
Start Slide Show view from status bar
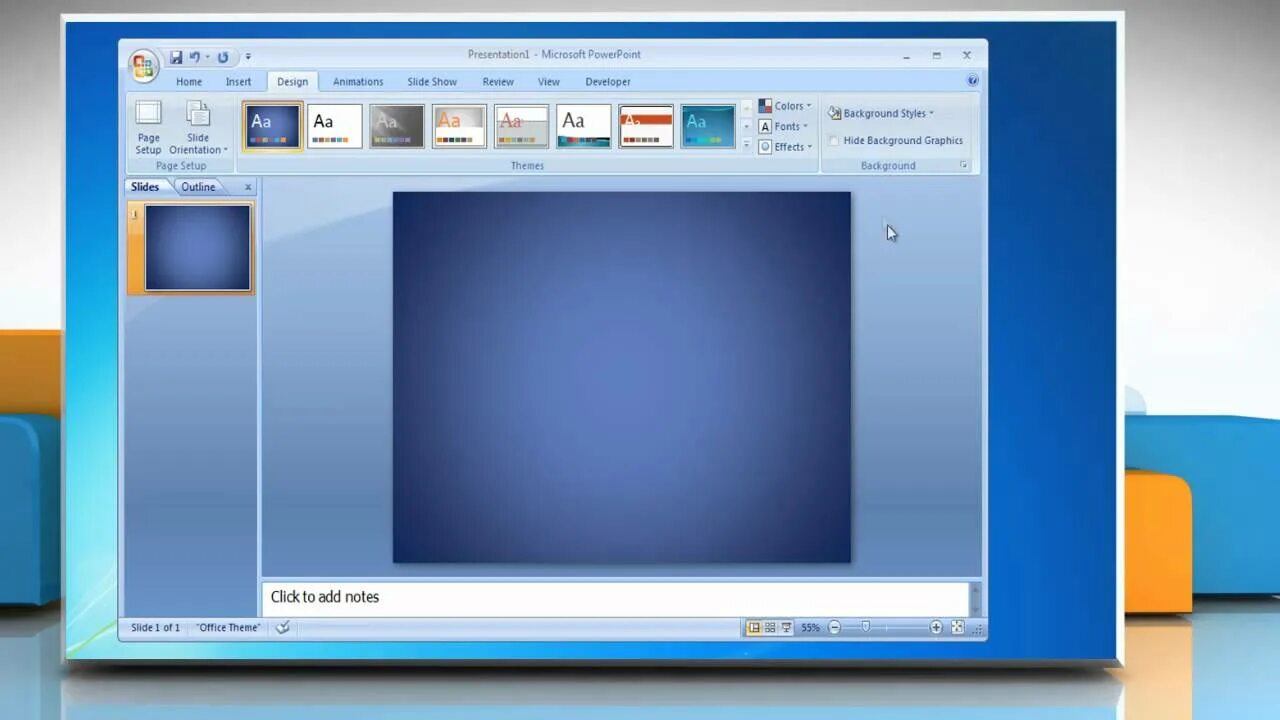(787, 628)
